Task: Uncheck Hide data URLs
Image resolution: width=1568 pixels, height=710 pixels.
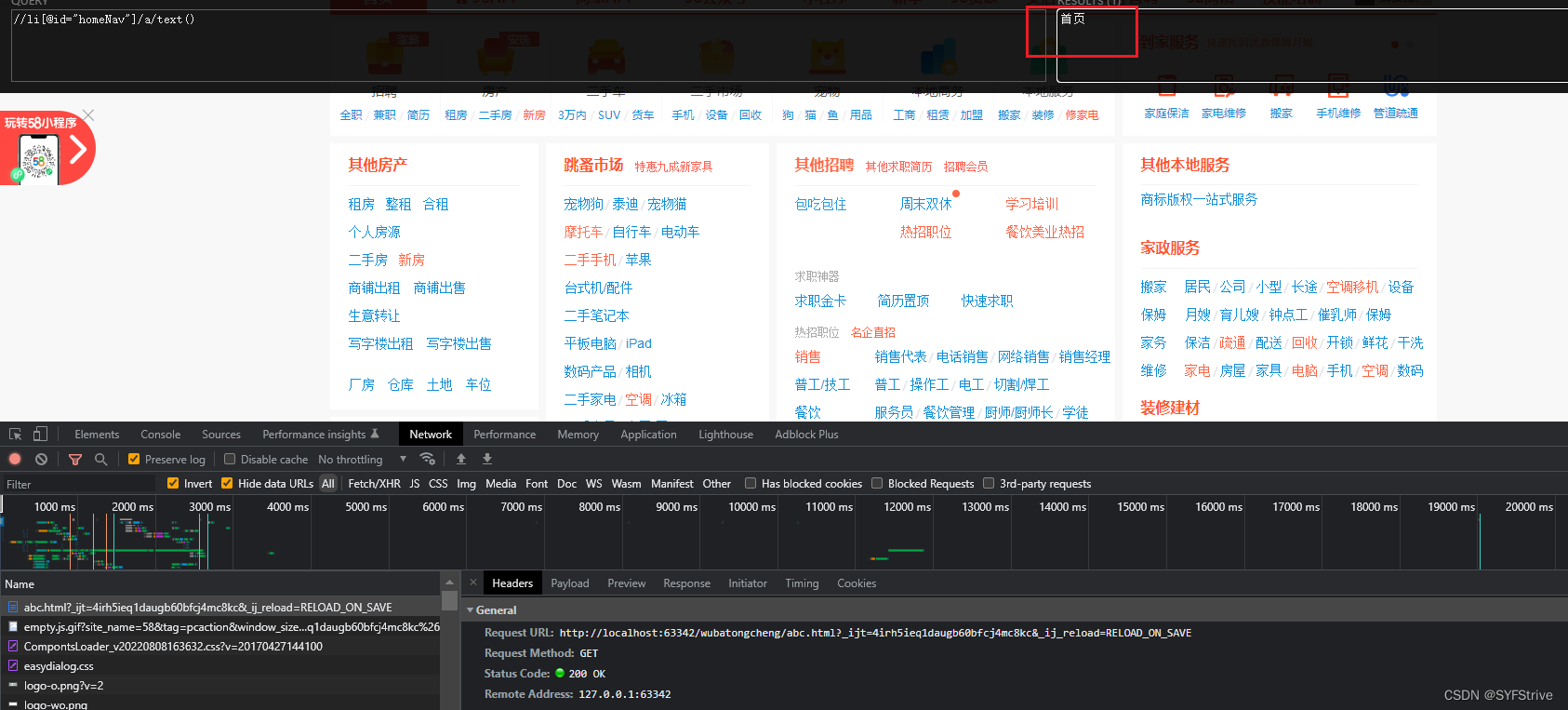Action: tap(227, 483)
